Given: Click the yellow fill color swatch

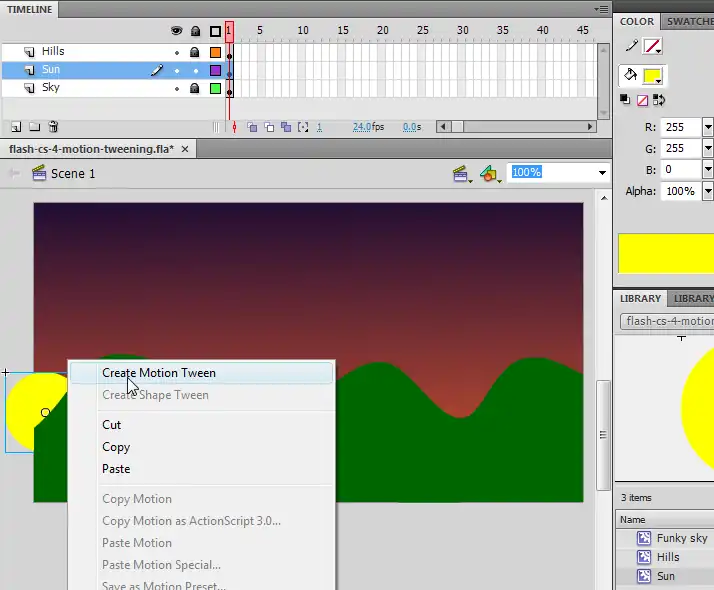Looking at the screenshot, I should [652, 76].
